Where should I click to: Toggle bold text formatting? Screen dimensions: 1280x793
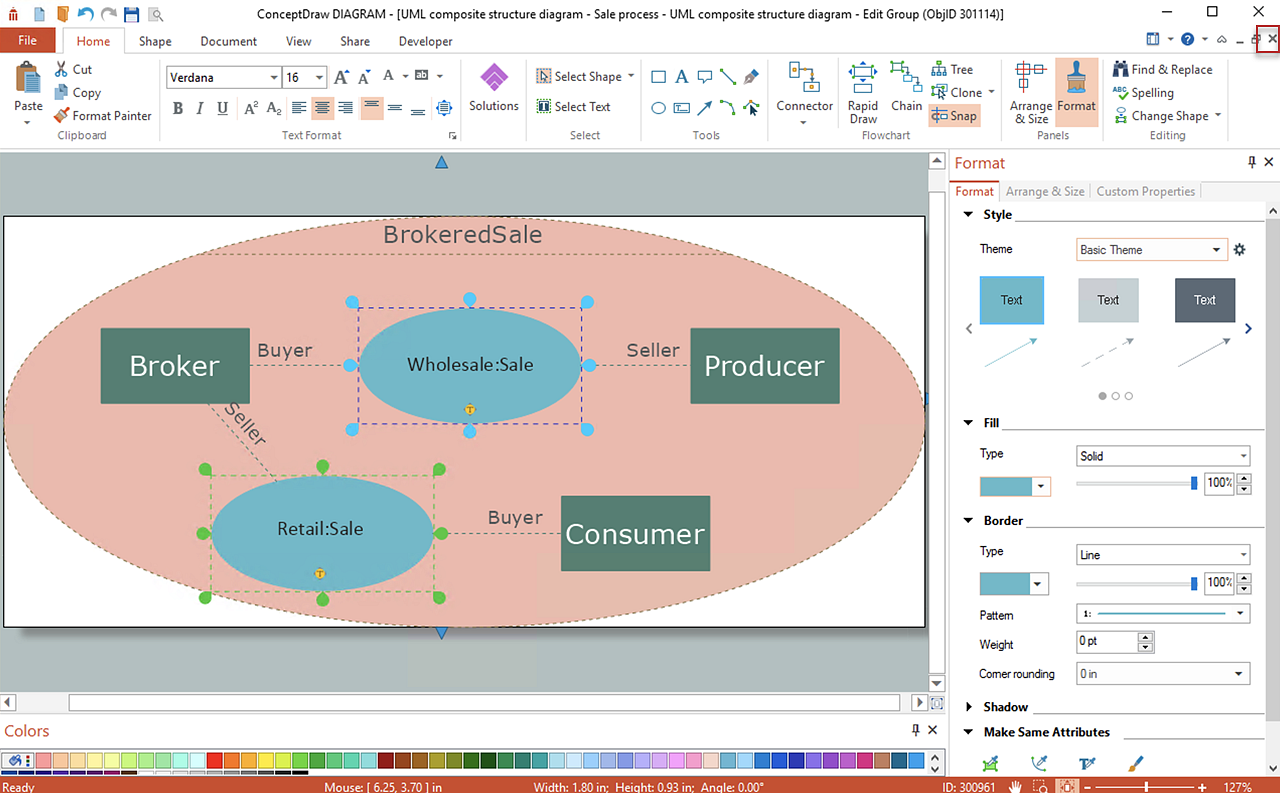coord(178,109)
